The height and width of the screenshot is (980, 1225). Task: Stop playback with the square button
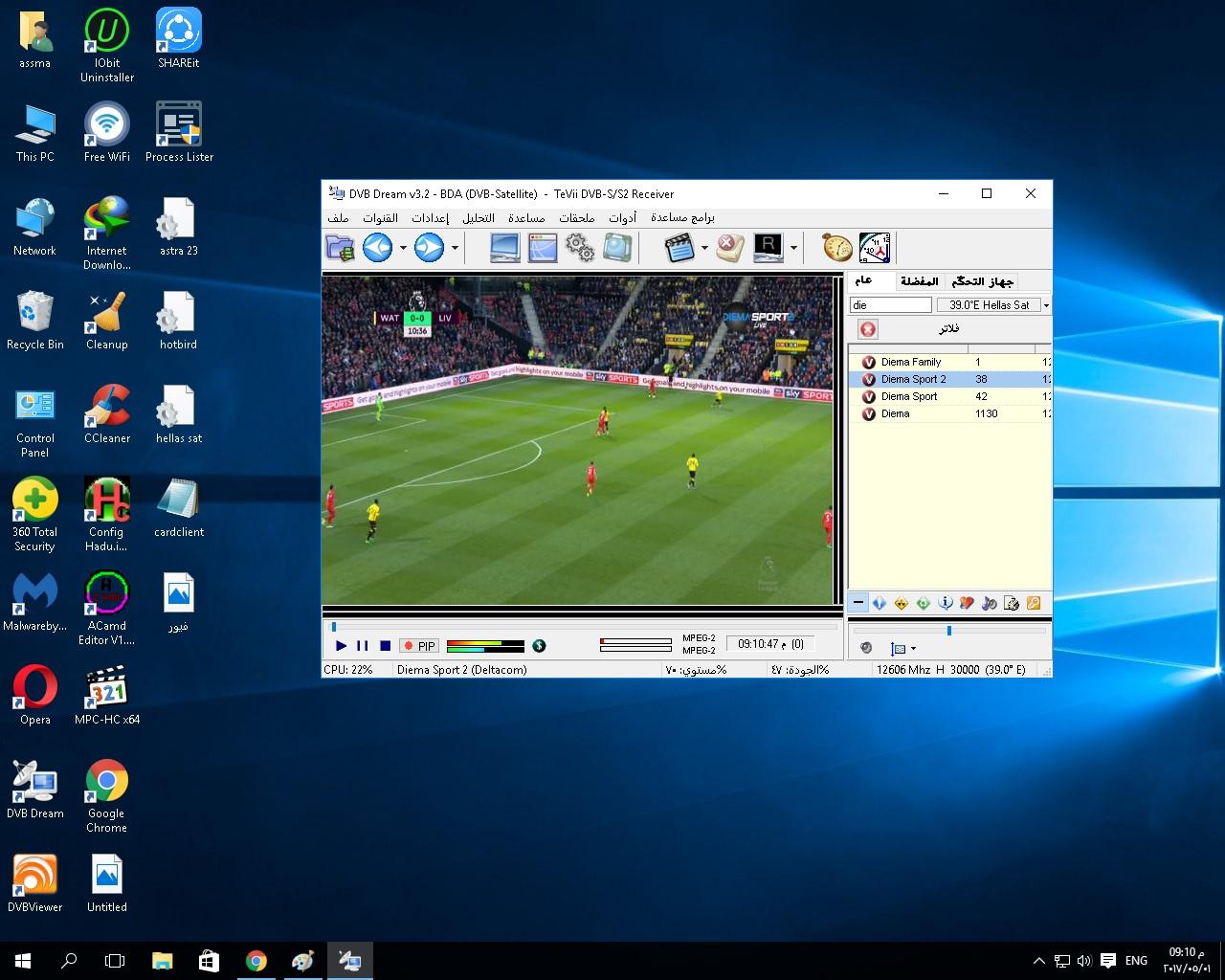(x=385, y=646)
